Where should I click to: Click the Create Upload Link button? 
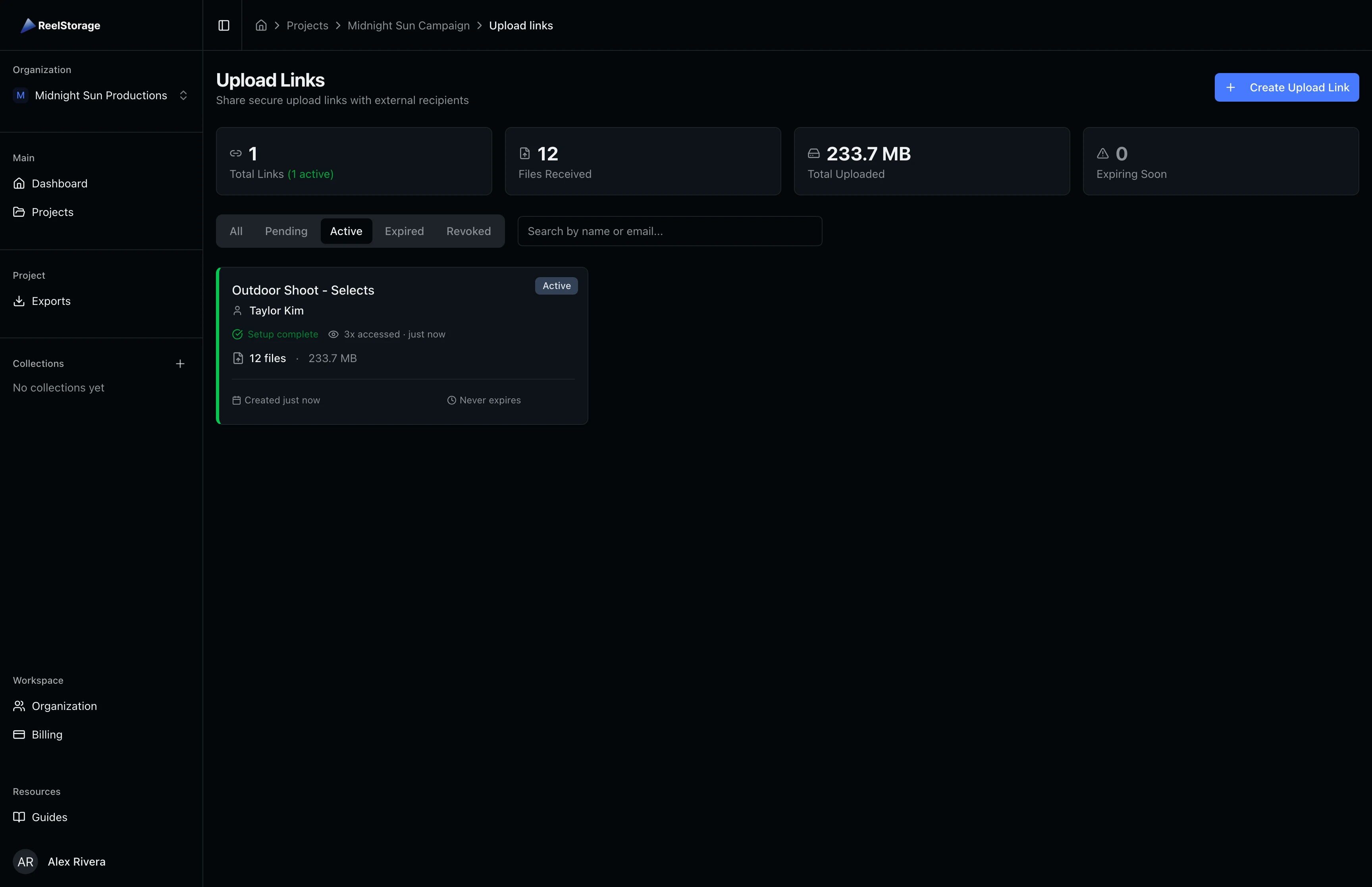tap(1286, 87)
